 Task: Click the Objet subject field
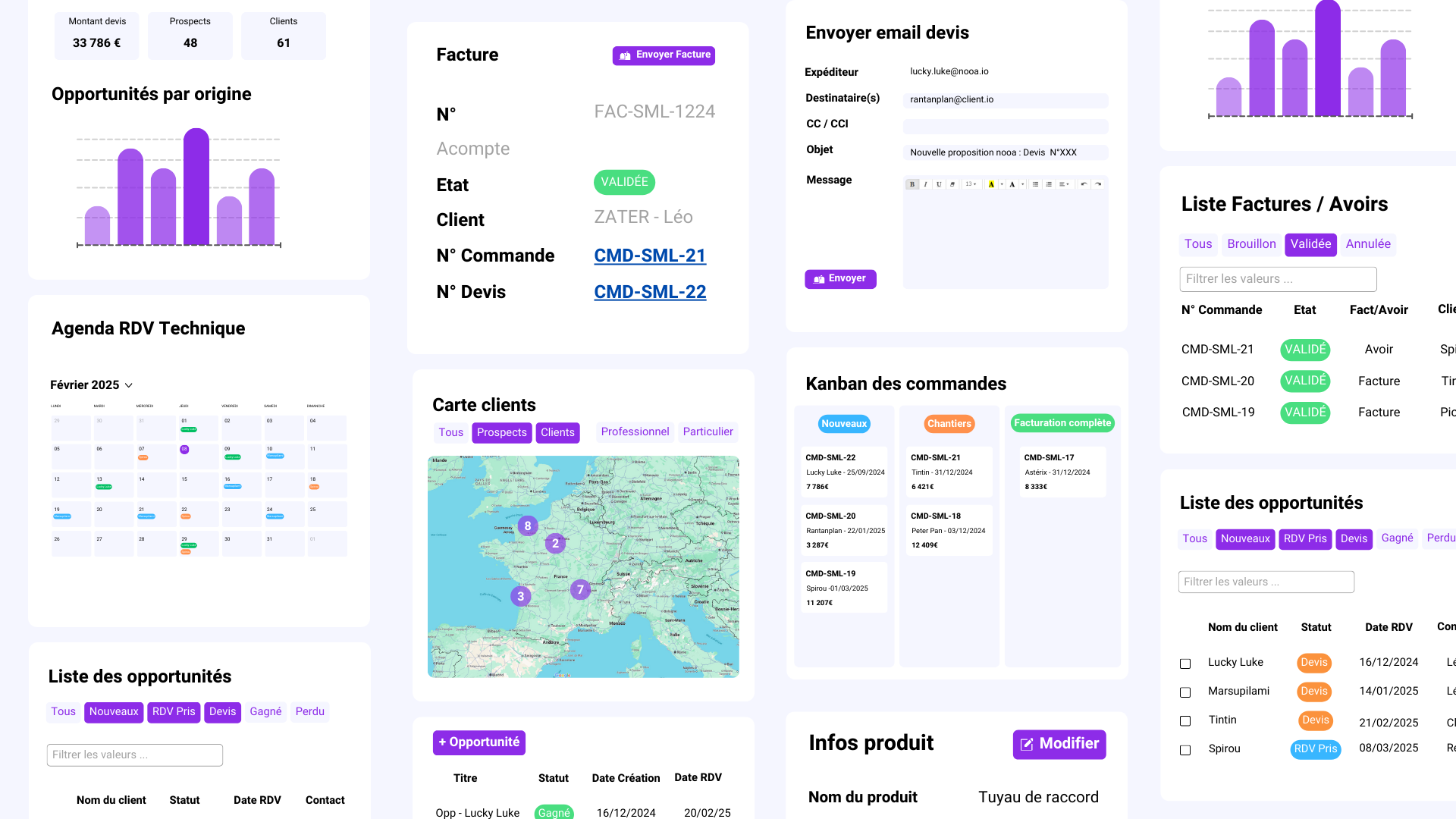1006,152
